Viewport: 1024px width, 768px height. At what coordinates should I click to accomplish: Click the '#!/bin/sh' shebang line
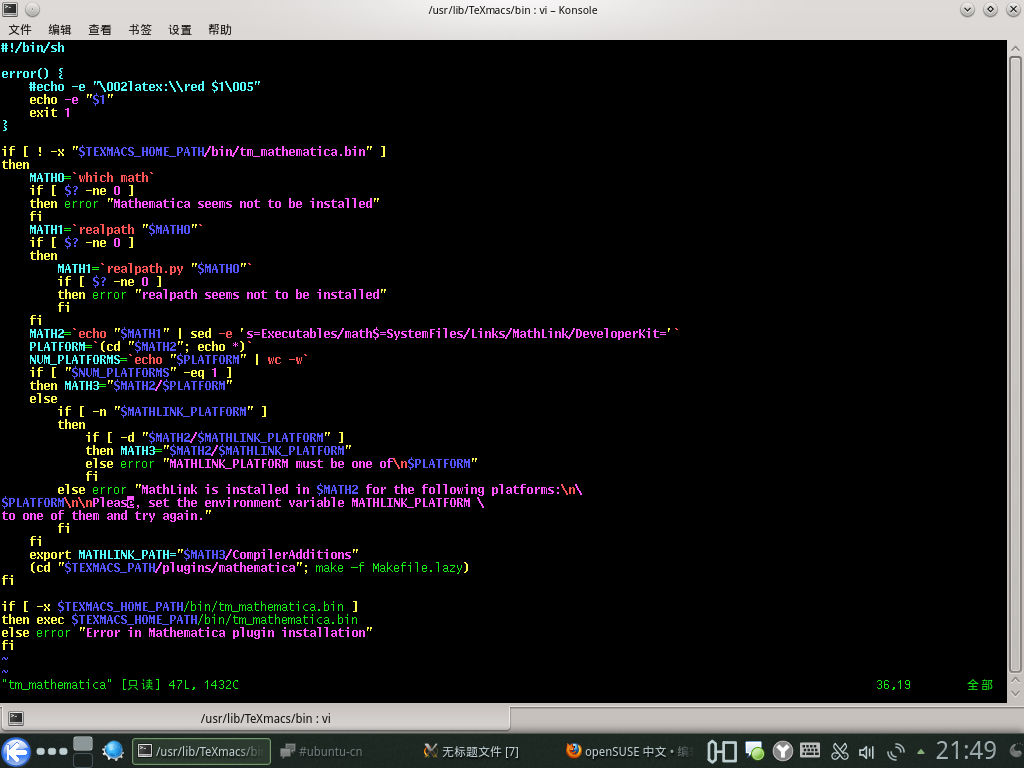point(33,48)
